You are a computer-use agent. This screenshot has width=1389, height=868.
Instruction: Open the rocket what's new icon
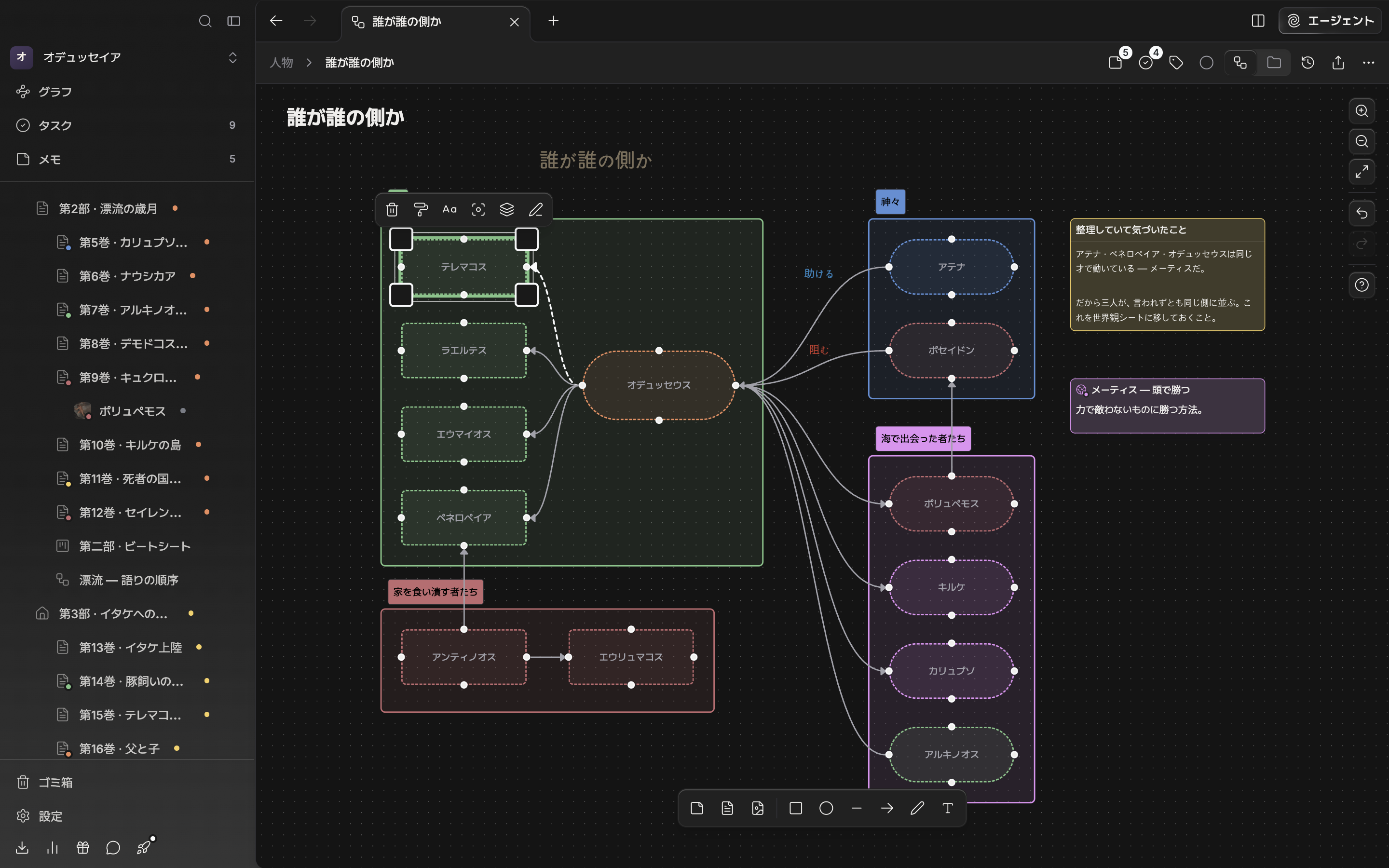144,847
